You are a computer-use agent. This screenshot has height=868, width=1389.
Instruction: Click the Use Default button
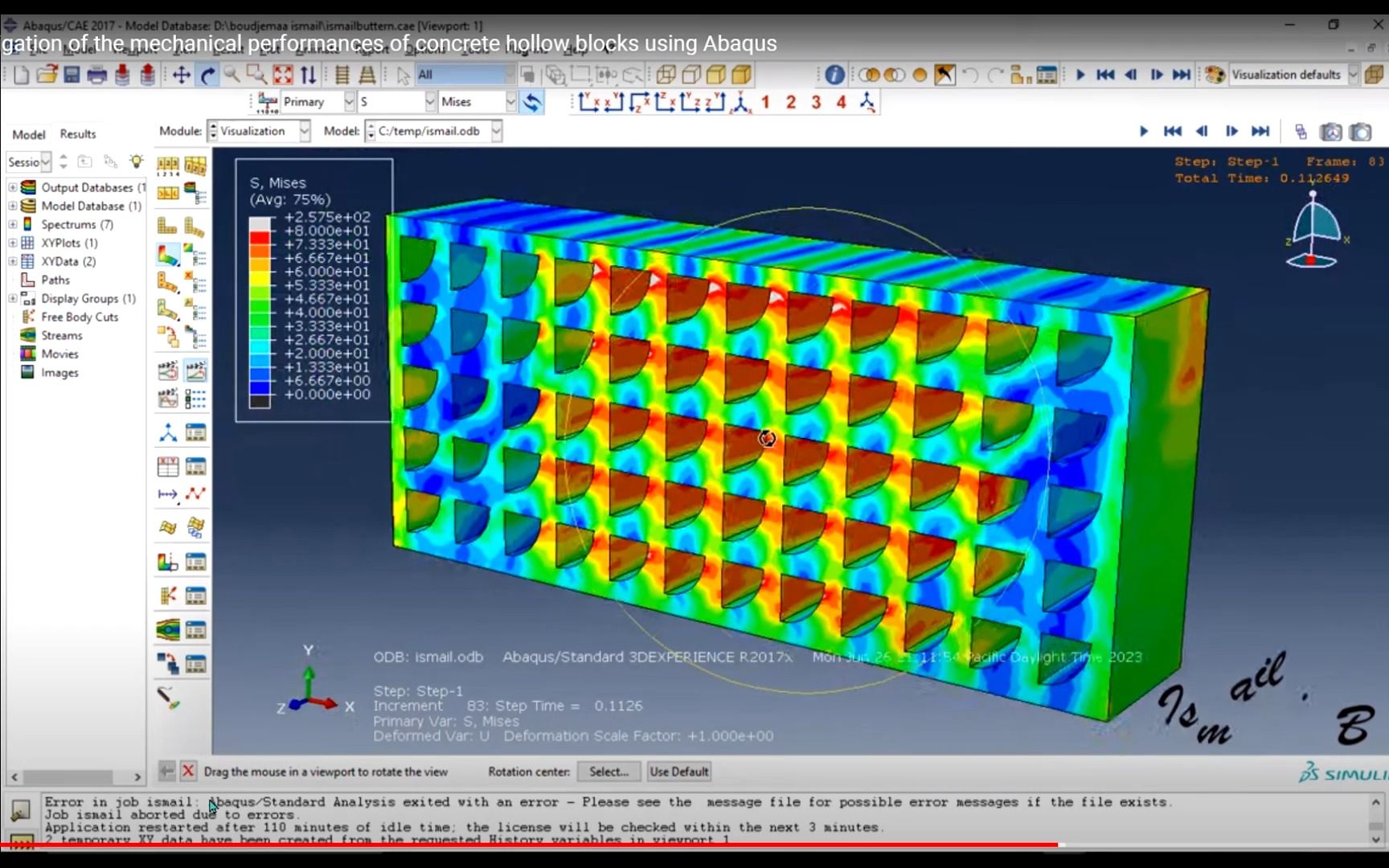point(679,772)
